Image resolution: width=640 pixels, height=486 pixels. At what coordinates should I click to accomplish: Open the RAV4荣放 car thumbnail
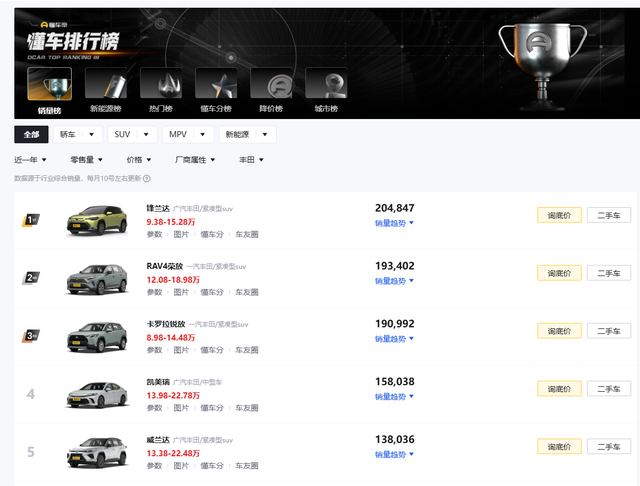[97, 279]
